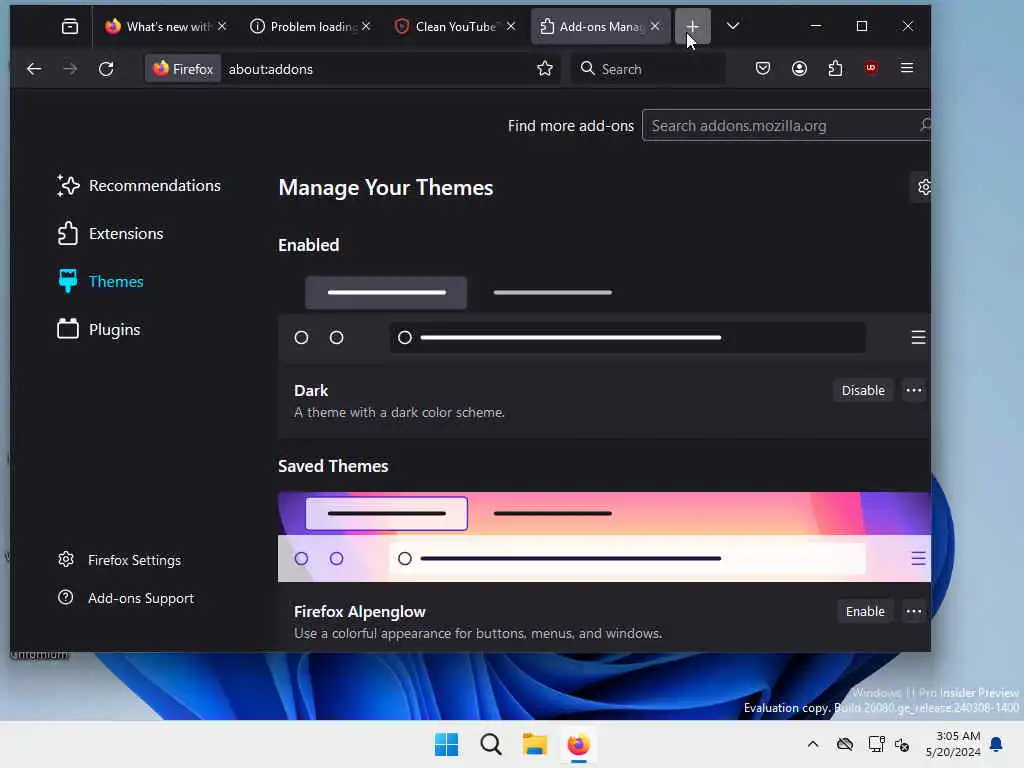1024x768 pixels.
Task: Close the Clean YouTube tab
Action: coord(511,26)
